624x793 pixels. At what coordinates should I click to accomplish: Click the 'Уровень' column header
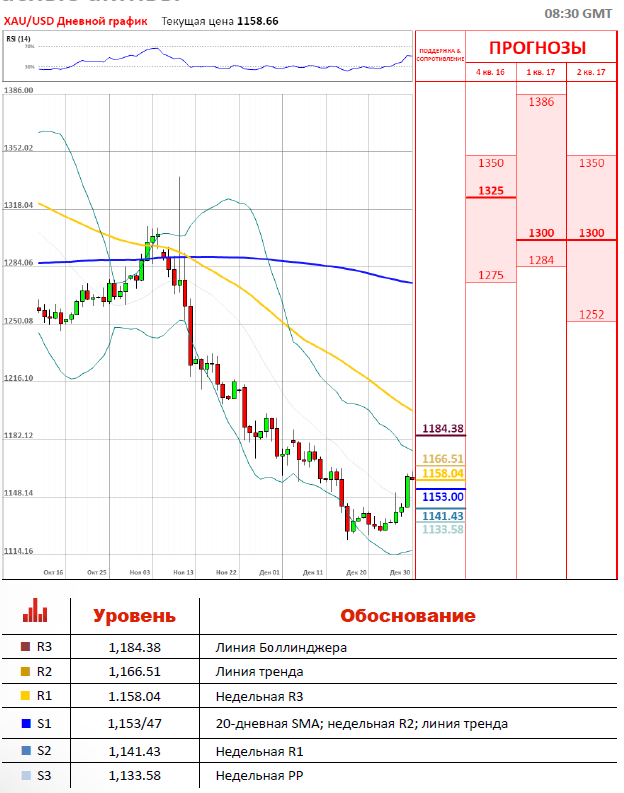(134, 616)
